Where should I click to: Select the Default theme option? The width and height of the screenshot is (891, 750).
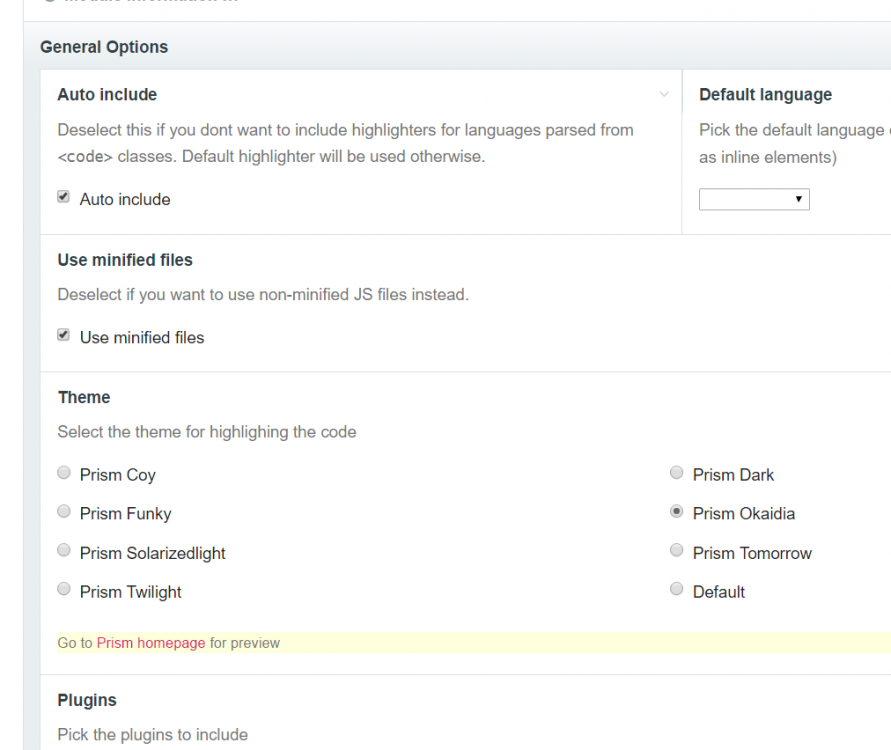click(677, 590)
